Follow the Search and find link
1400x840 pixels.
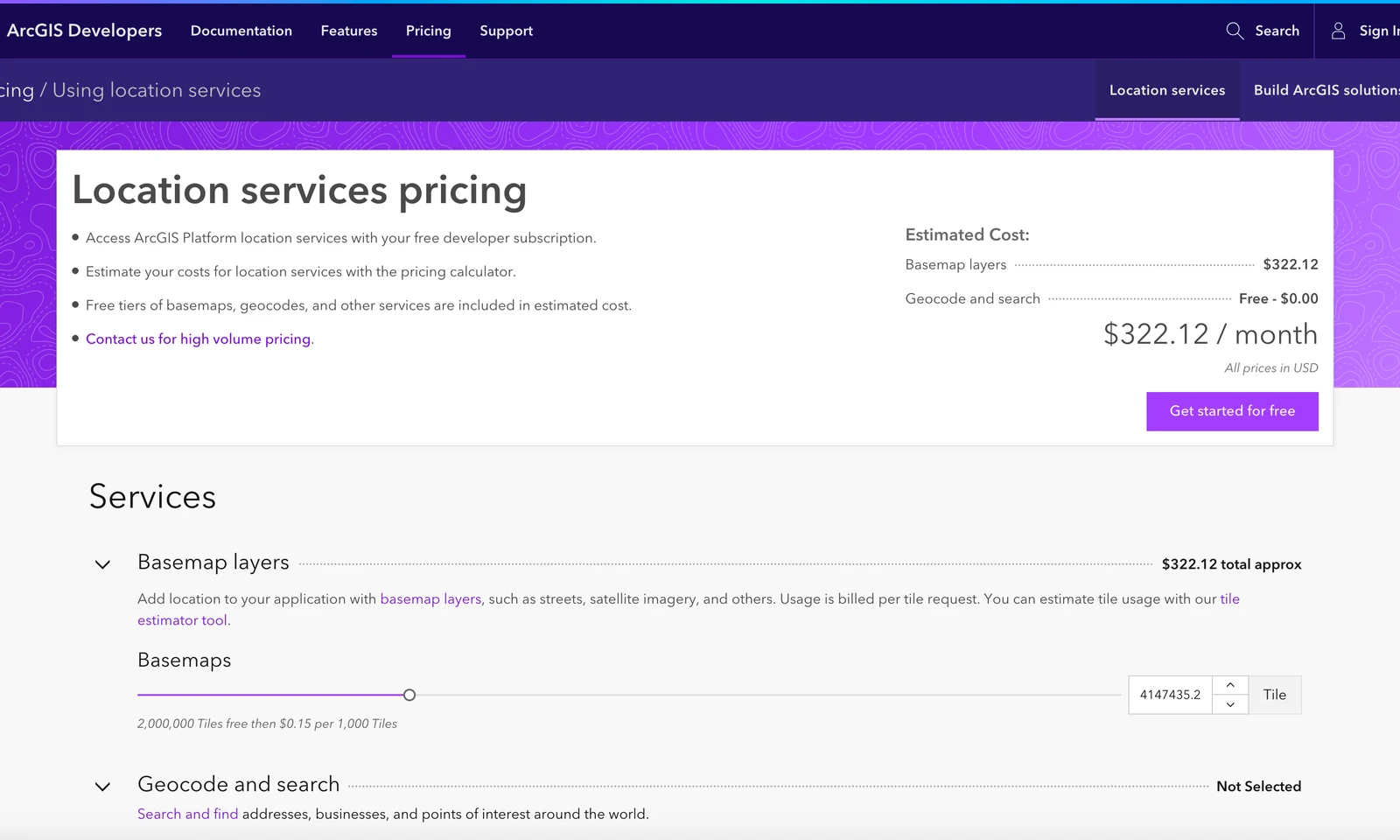(x=187, y=814)
